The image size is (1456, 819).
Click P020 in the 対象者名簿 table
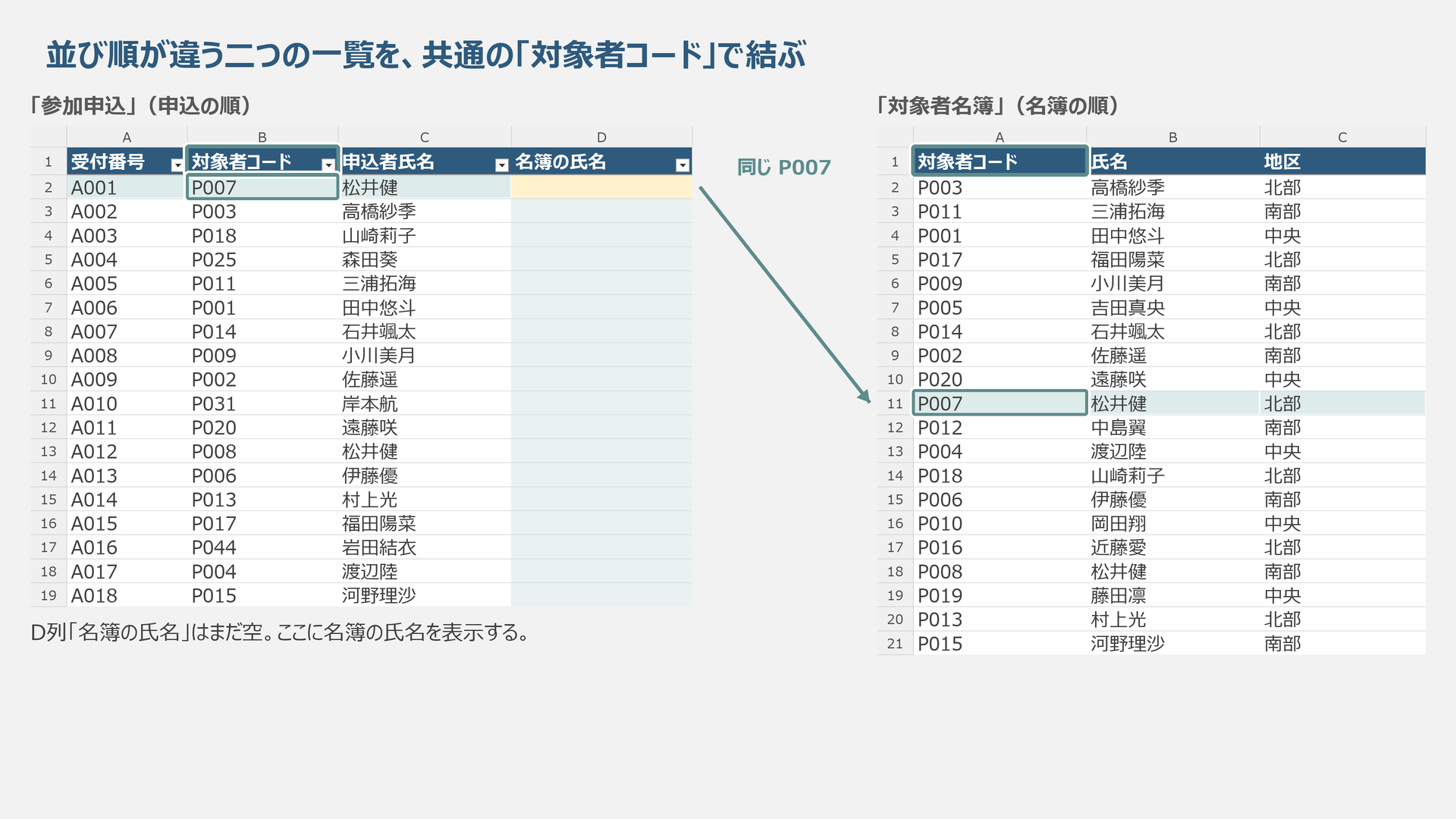(999, 379)
